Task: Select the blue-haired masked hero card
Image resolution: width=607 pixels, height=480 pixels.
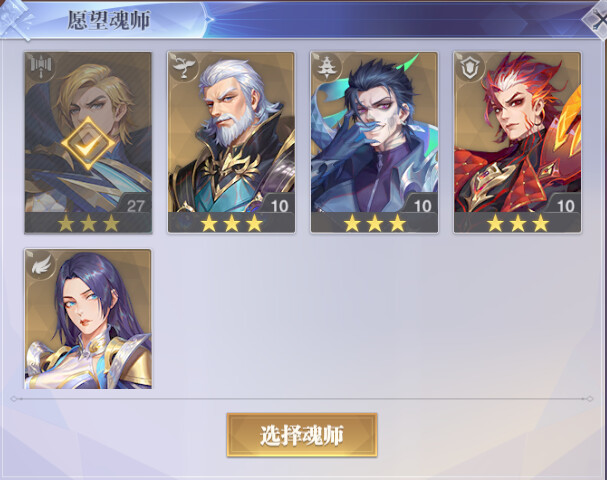Action: point(375,142)
